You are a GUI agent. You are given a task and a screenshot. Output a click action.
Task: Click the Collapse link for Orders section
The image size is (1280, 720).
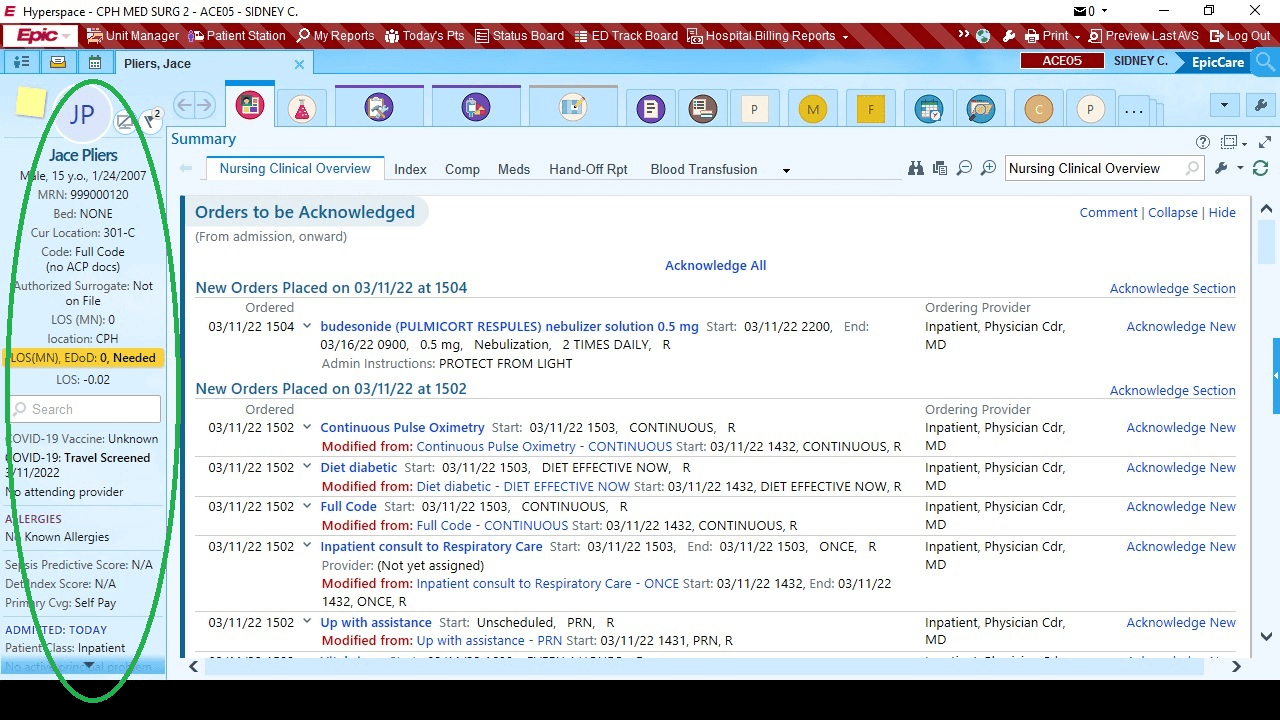coord(1172,212)
